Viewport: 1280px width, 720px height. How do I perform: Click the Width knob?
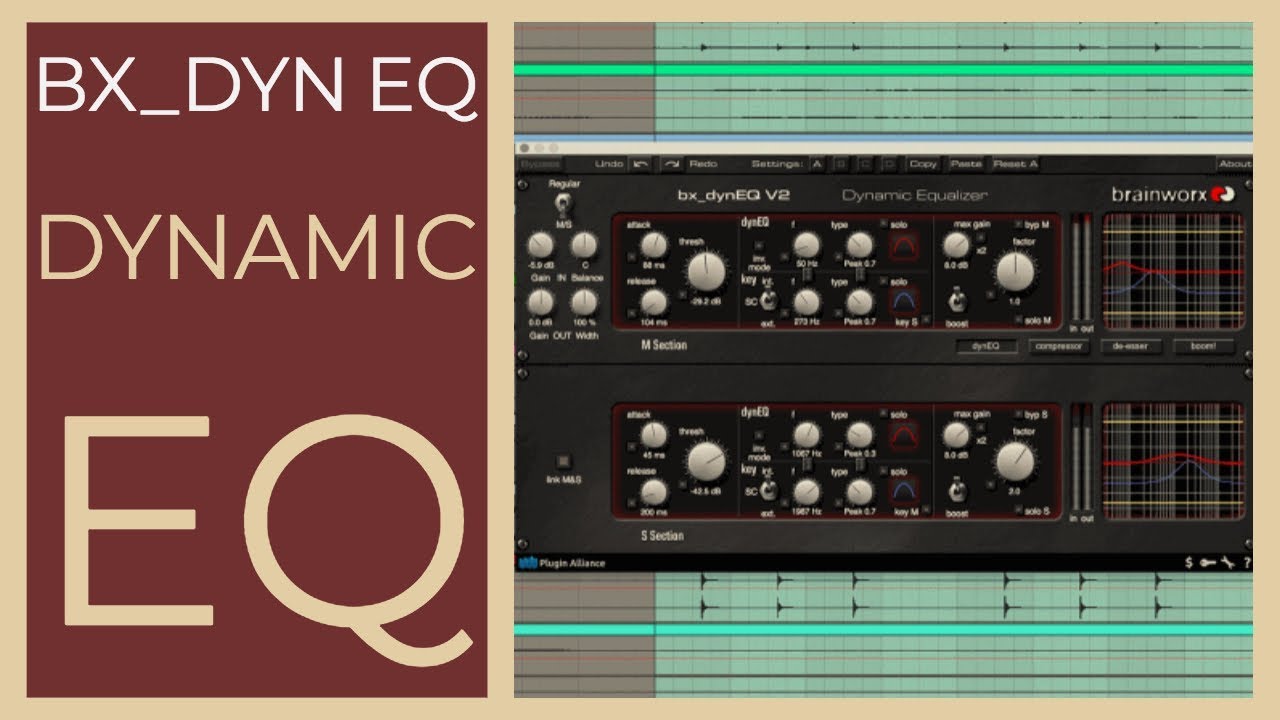click(x=585, y=302)
